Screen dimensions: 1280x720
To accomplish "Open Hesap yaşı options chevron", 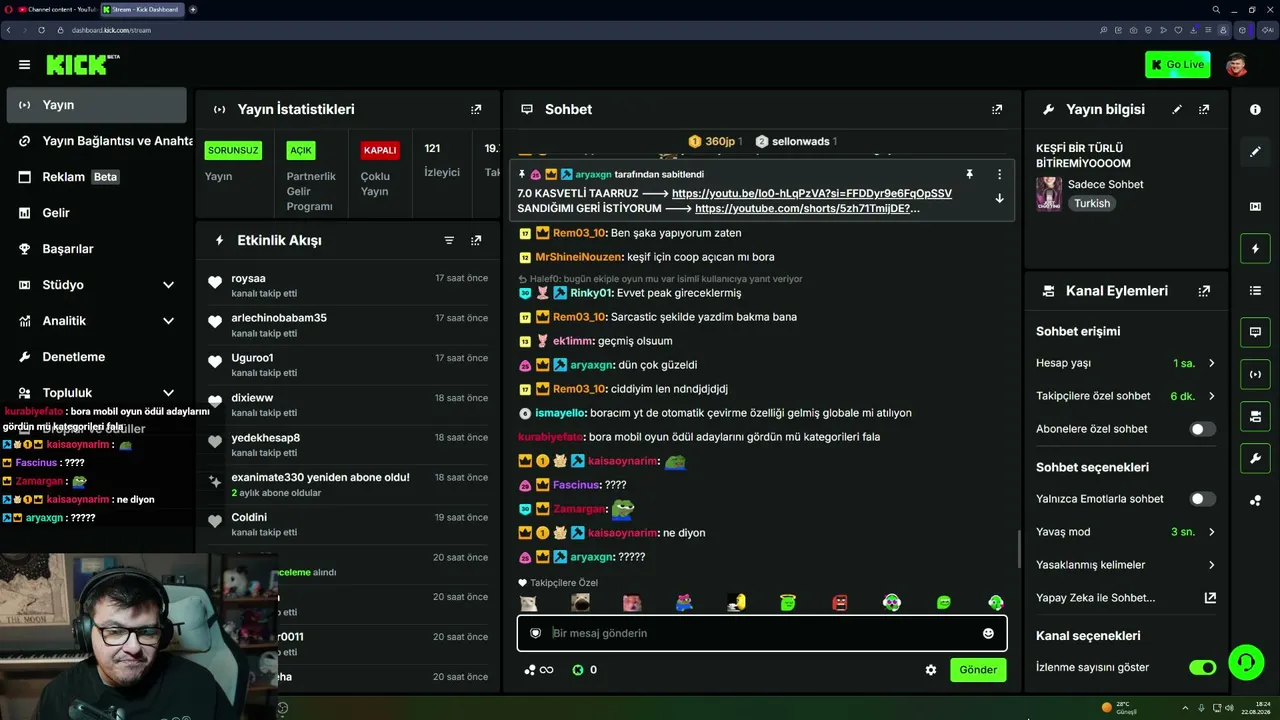I will 1211,363.
